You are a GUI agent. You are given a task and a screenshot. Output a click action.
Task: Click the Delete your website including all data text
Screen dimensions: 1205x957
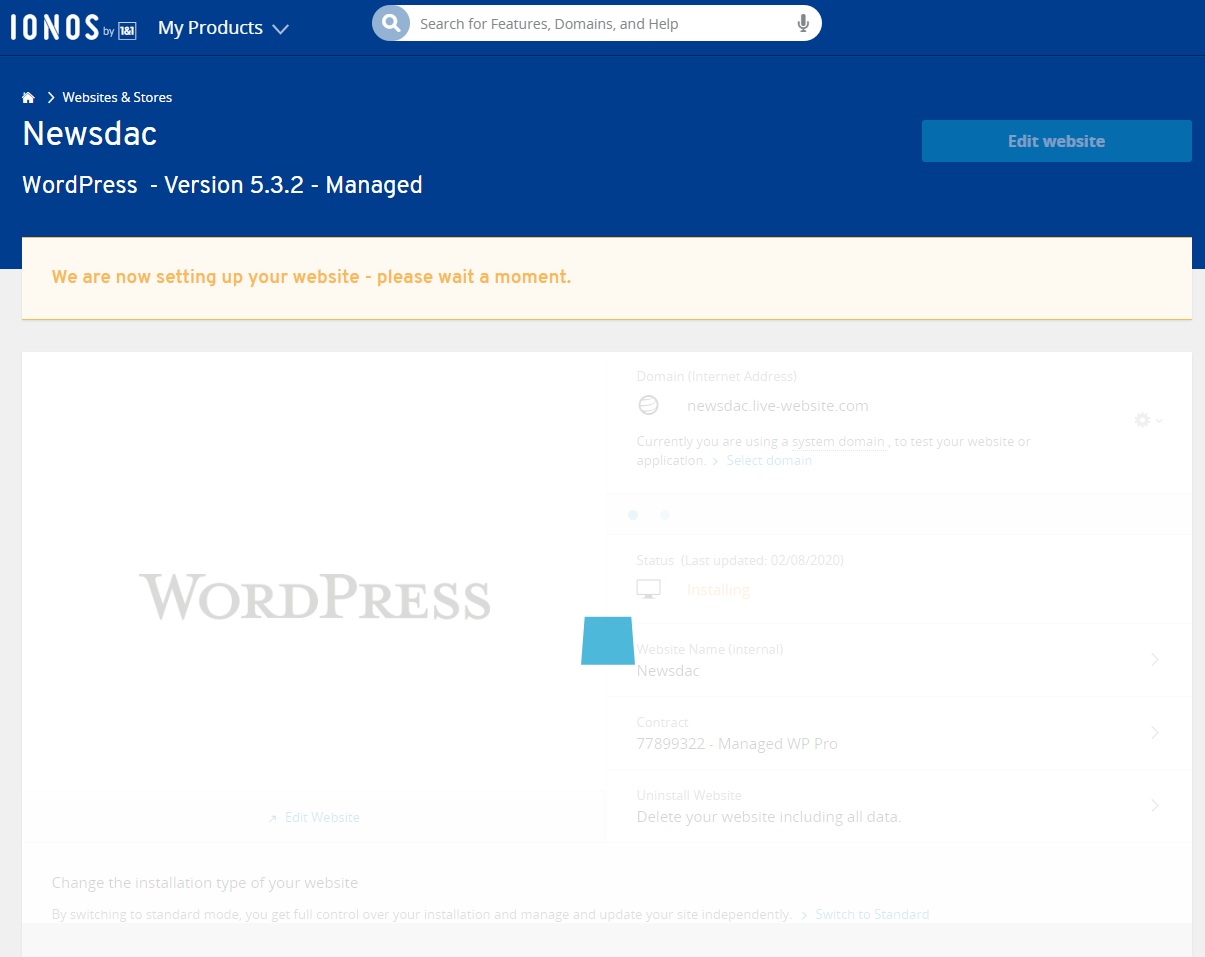point(769,817)
